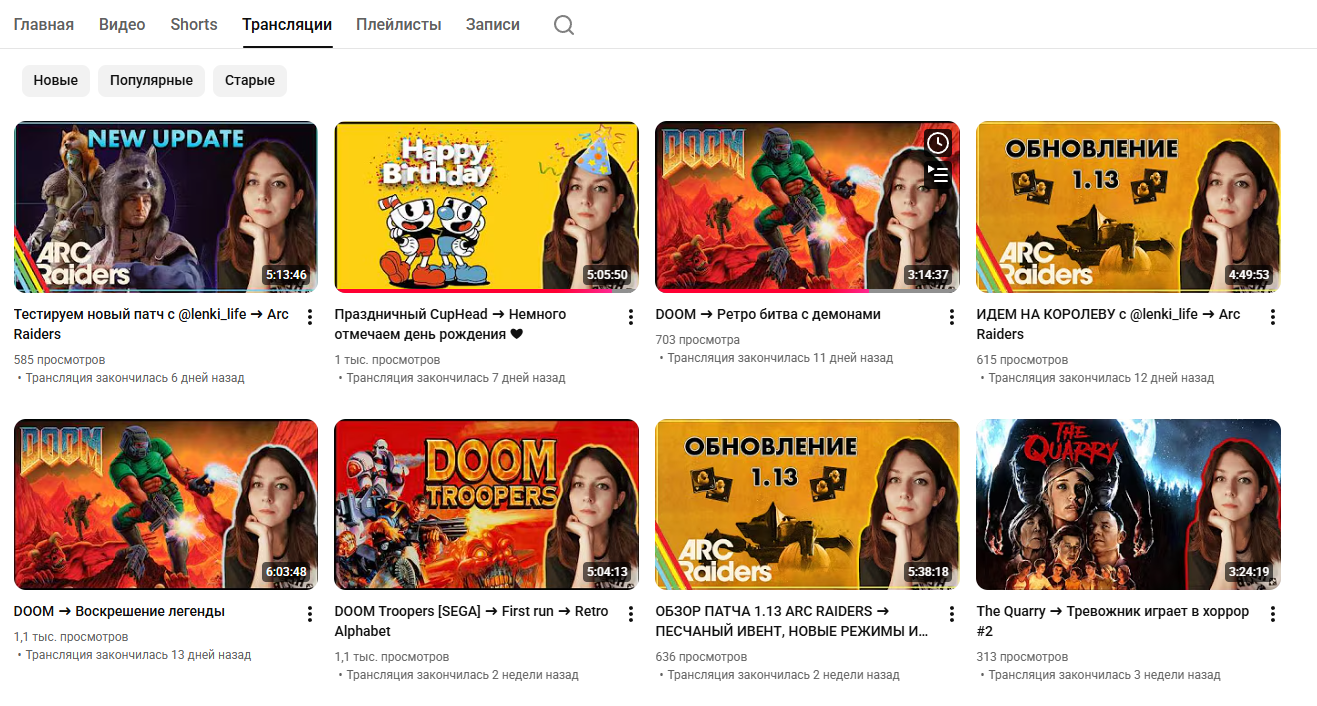The image size is (1317, 706).
Task: Click Трансляция закончилась 7 дней назад text
Action: point(456,378)
